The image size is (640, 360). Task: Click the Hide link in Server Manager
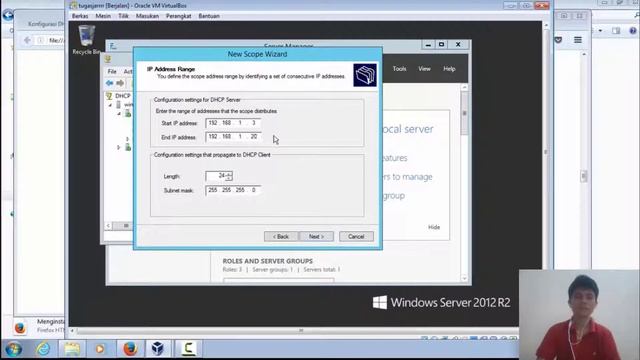[434, 227]
